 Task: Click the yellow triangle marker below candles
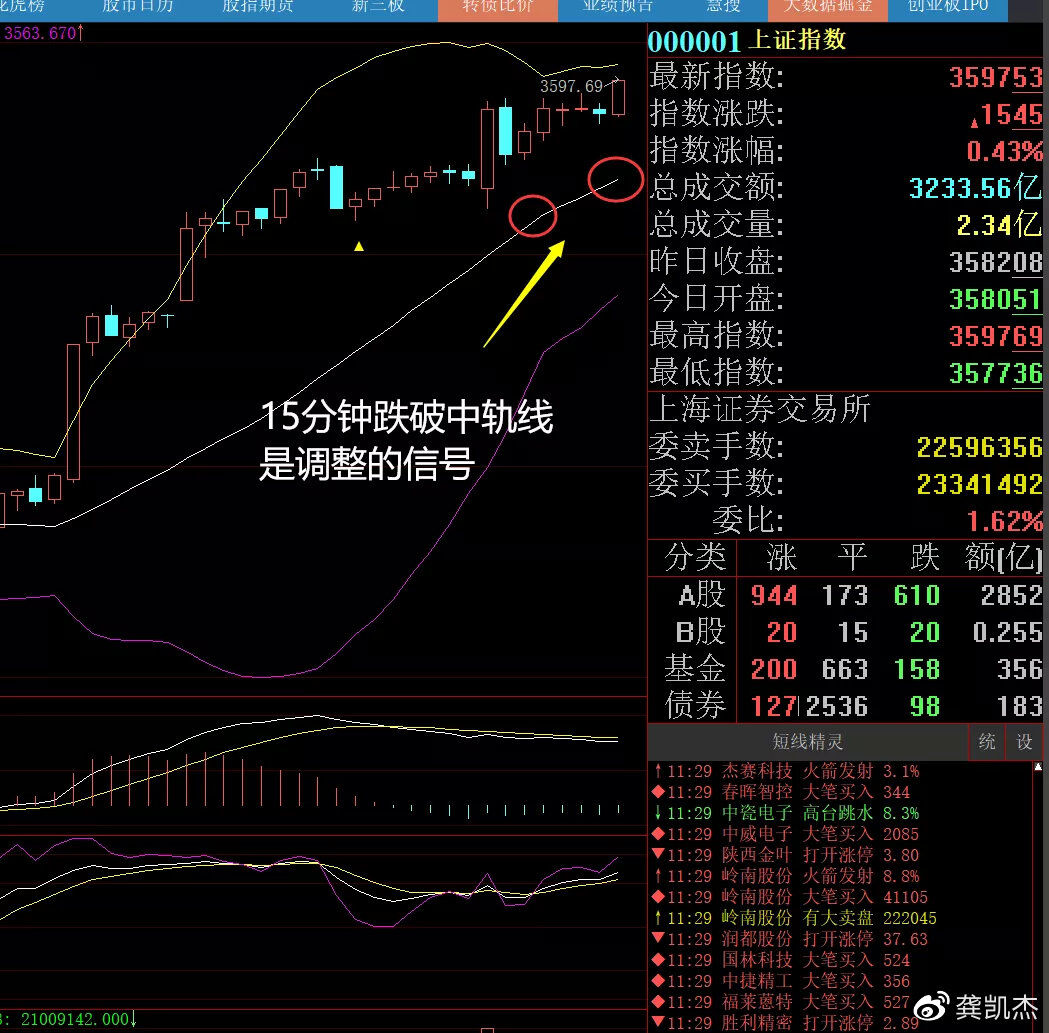pos(359,245)
